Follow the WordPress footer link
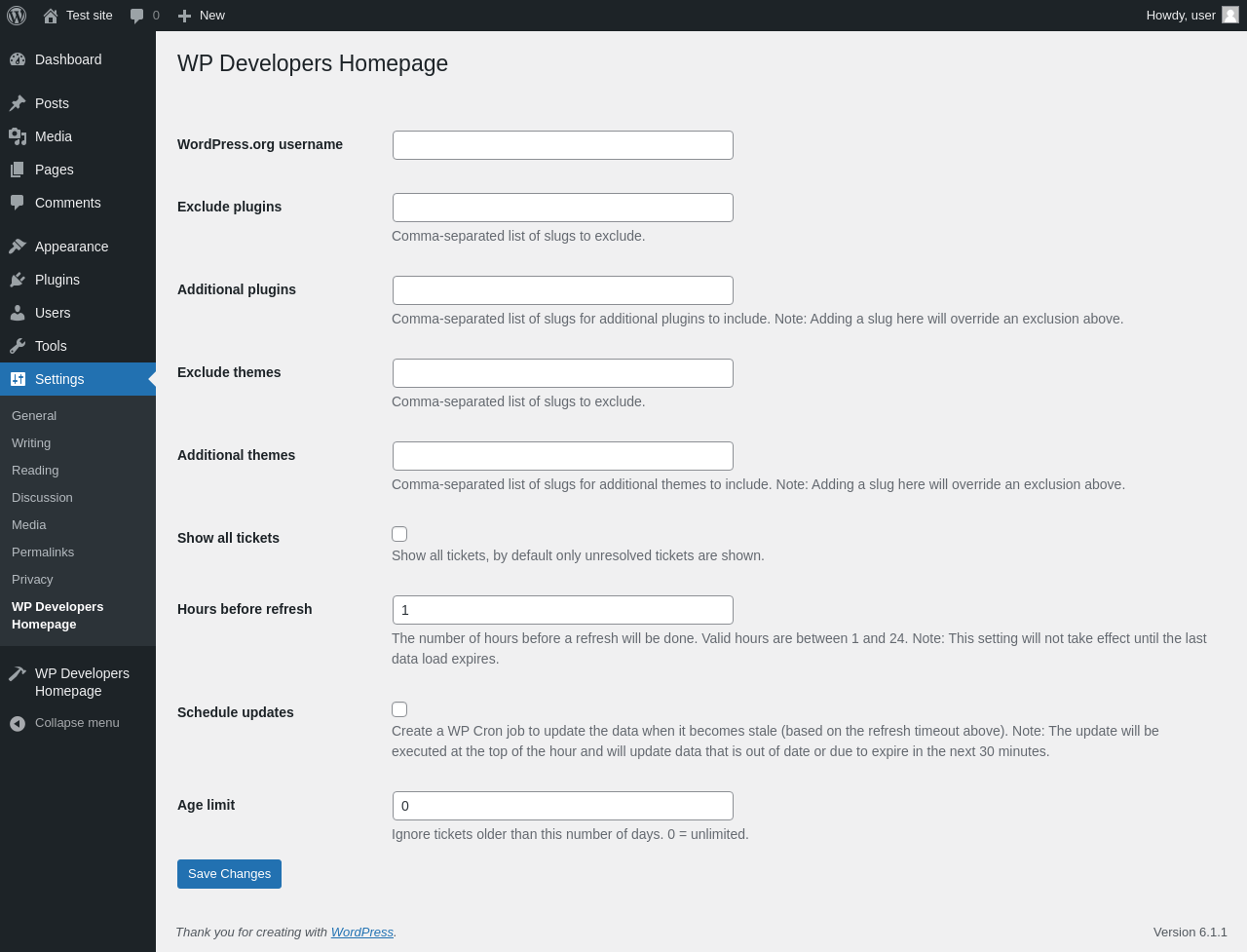1247x952 pixels. [x=362, y=933]
